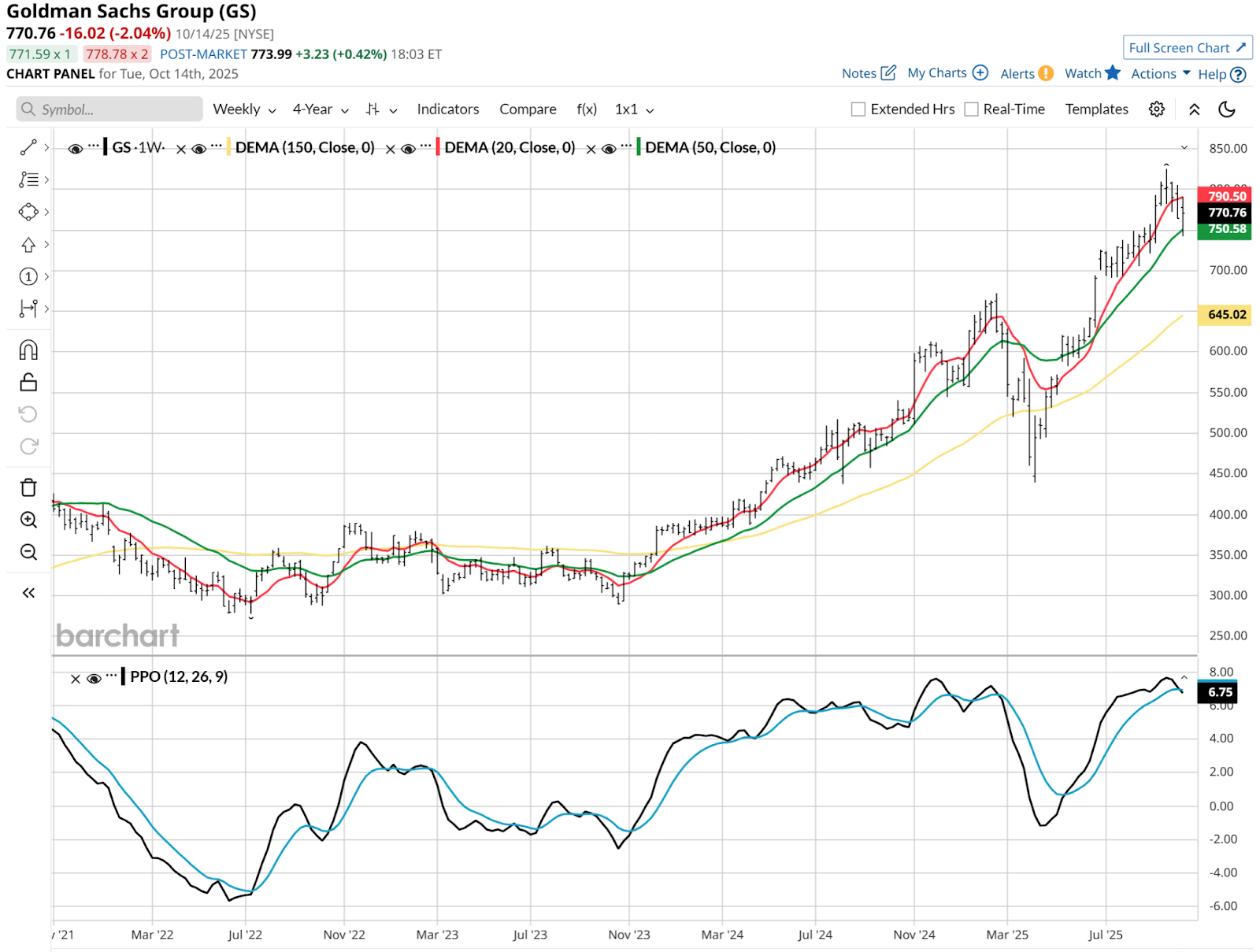
Task: Select the magnet snap tool
Action: 28,350
